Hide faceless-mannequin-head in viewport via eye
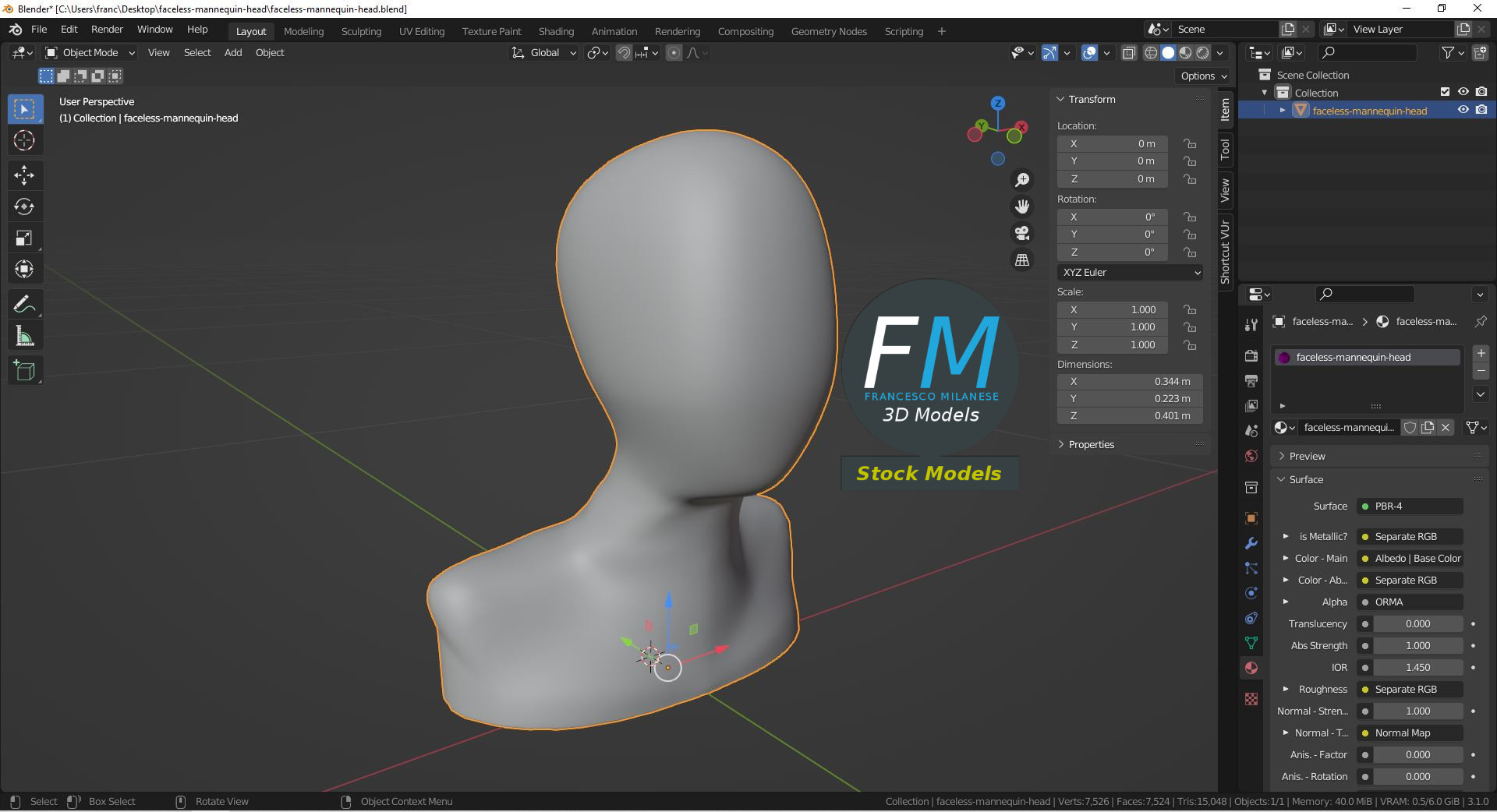The height and width of the screenshot is (812, 1497). [x=1463, y=110]
